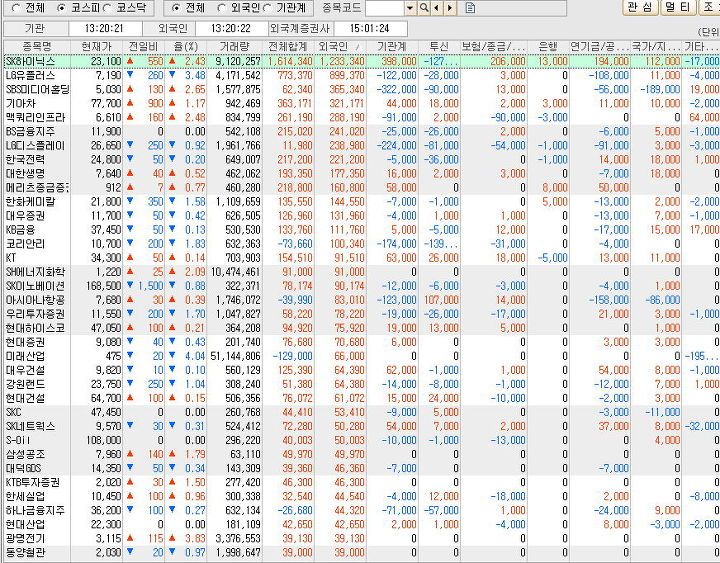Screen dimensions: 720x563
Task: Select the 기아차 row
Action: pos(362,103)
